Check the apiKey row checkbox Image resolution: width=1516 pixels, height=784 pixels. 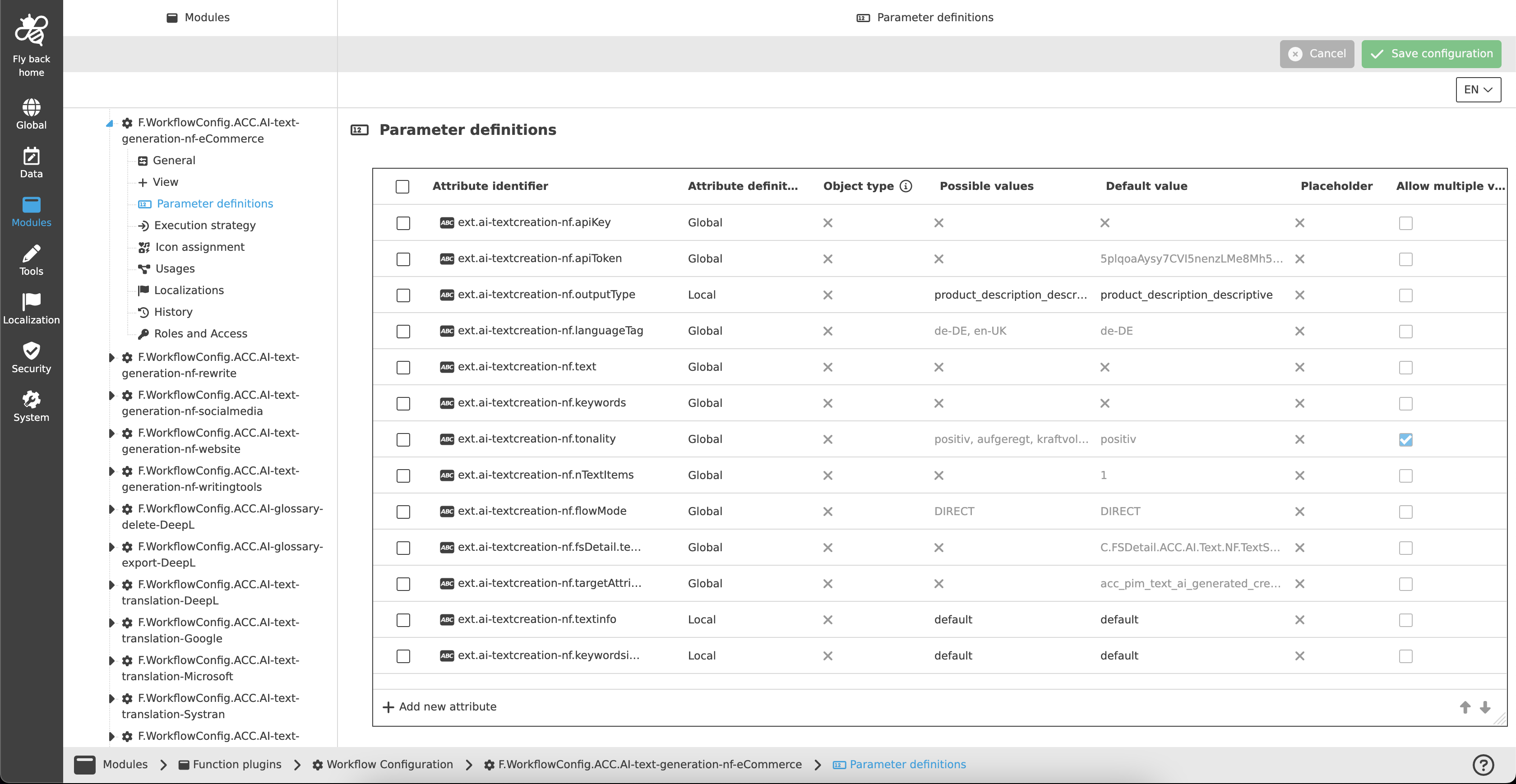click(402, 223)
